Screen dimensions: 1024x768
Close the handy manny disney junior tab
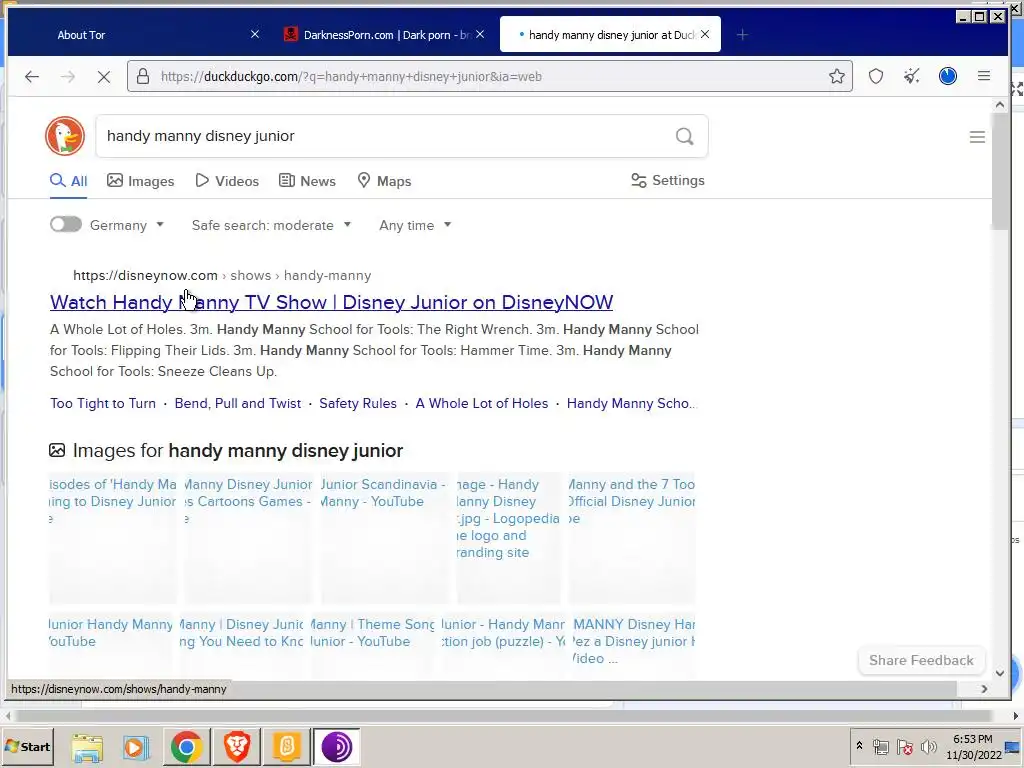tap(705, 34)
